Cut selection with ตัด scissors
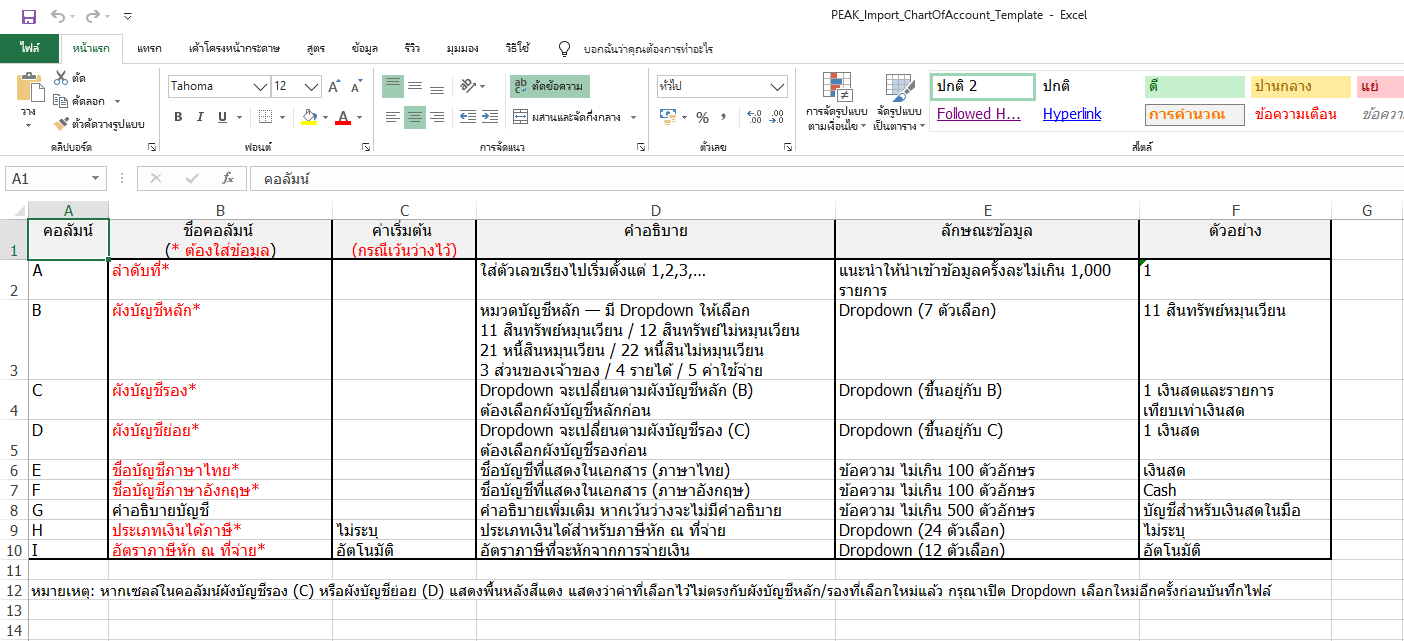Viewport: 1404px width, 641px height. pyautogui.click(x=70, y=78)
